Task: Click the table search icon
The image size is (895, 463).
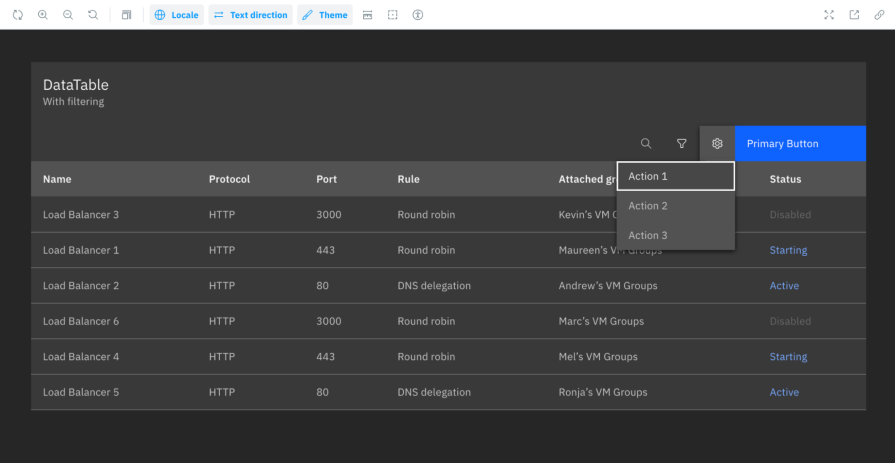Action: click(x=646, y=143)
